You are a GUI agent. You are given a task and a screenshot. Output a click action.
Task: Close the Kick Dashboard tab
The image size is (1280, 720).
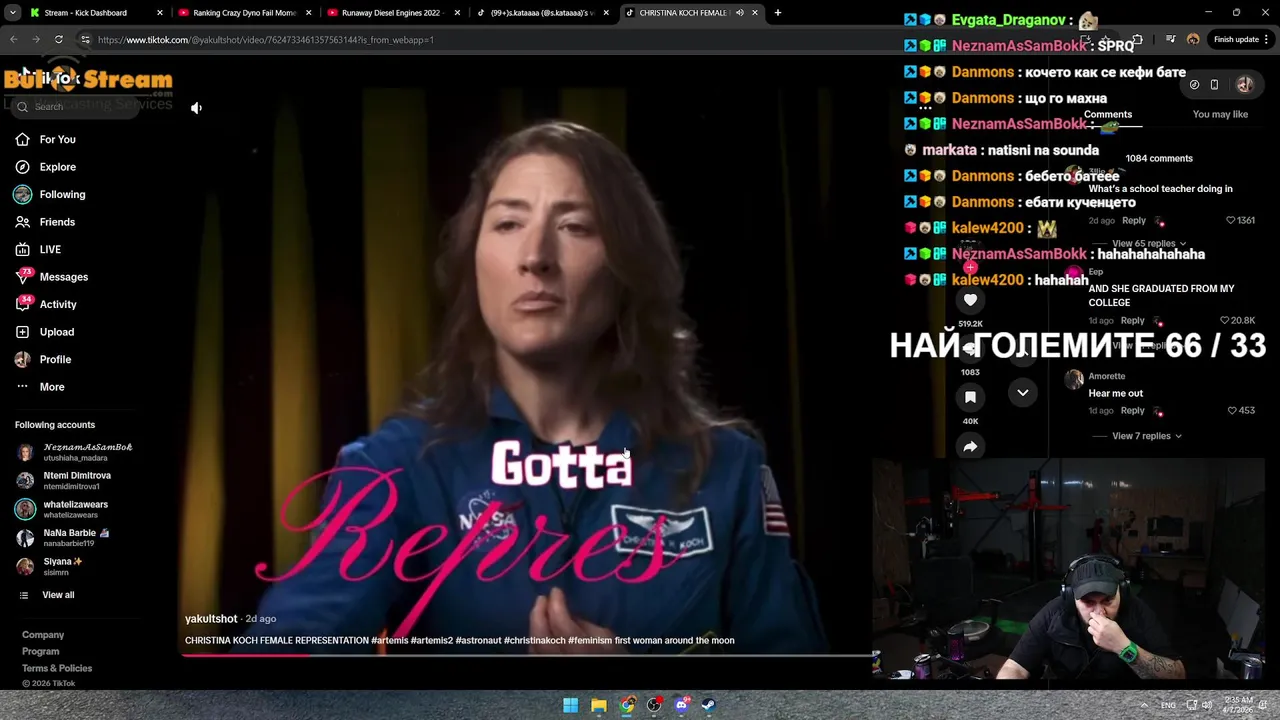(159, 13)
